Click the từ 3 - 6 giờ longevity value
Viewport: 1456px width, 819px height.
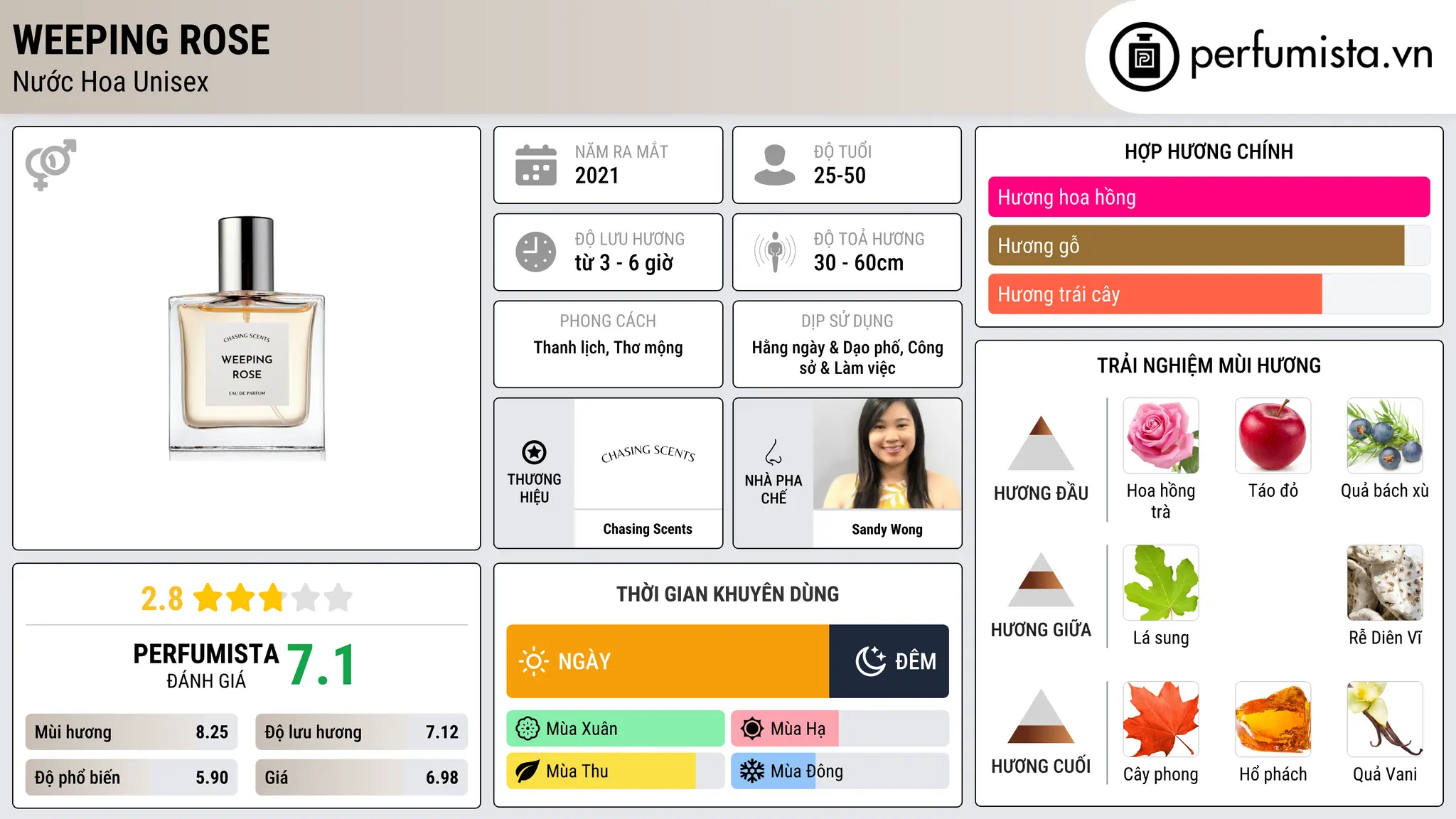tap(624, 263)
